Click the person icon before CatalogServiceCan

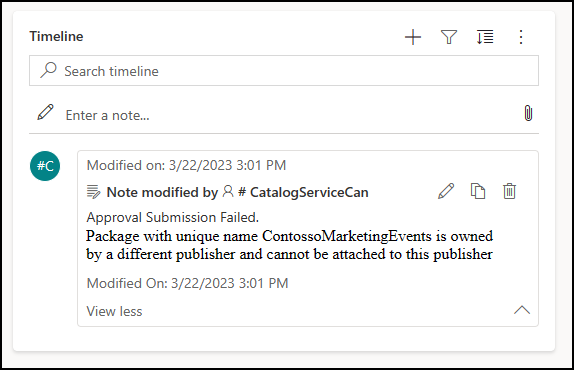228,191
